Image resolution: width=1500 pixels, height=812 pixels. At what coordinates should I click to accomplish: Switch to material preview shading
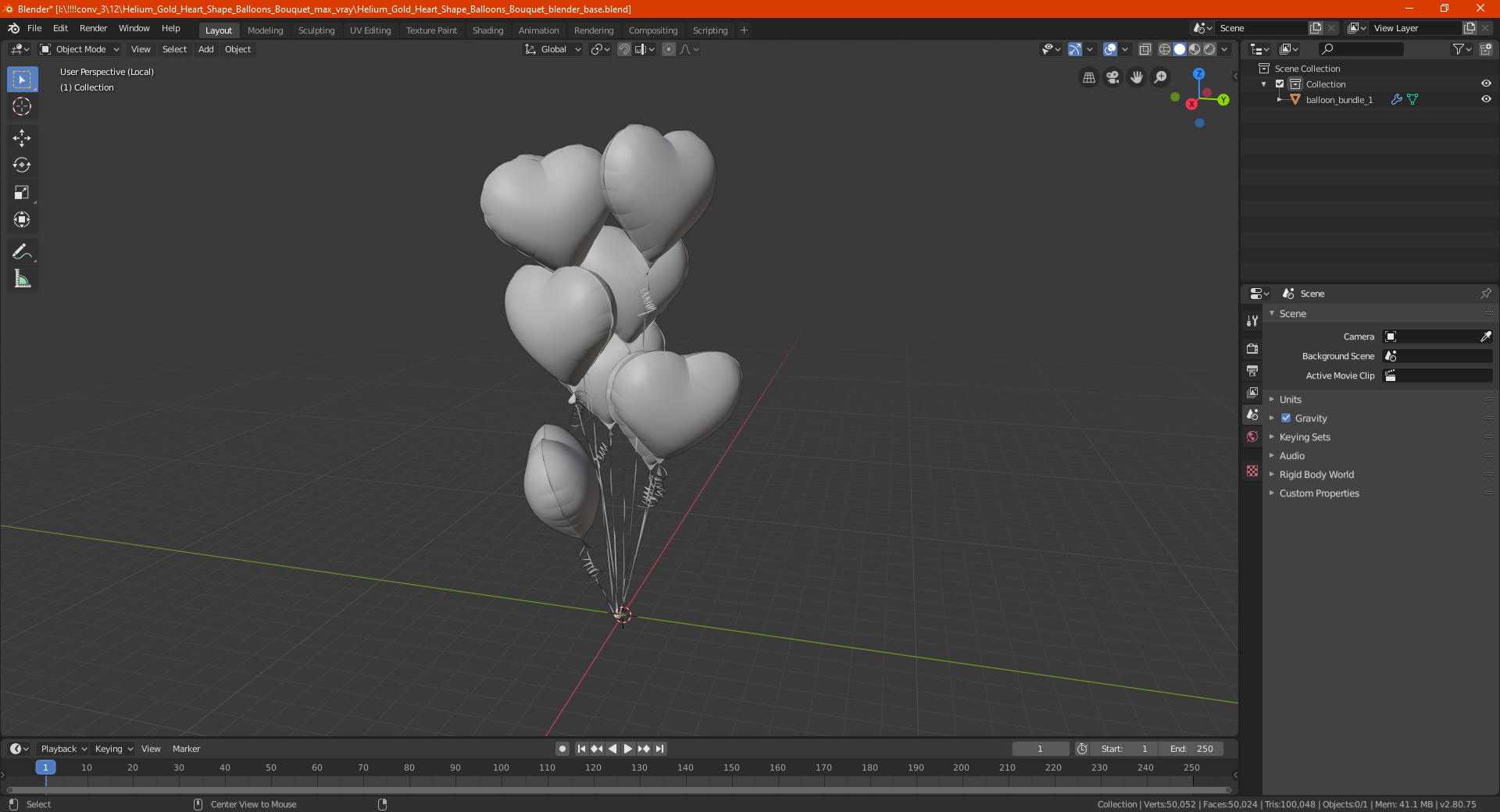pos(1195,49)
